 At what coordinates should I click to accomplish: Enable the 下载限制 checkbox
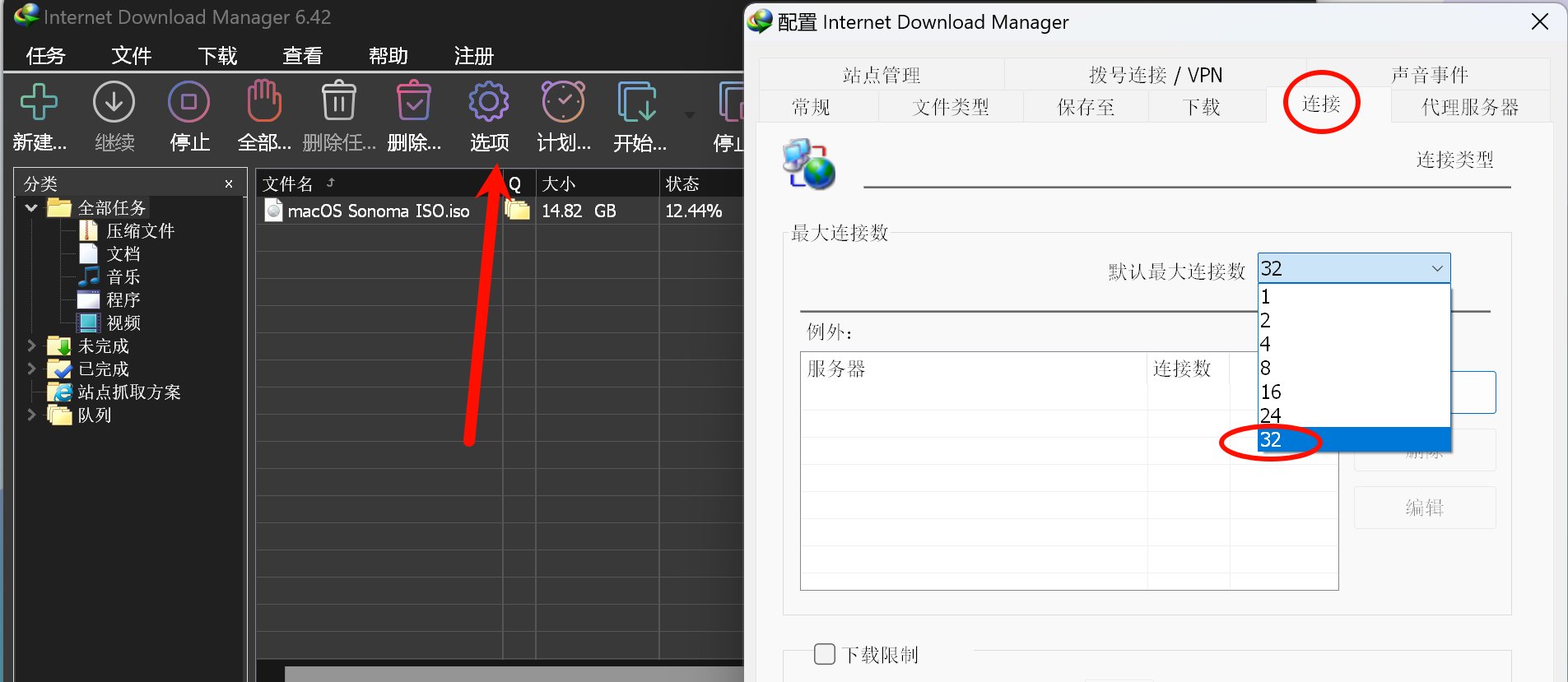point(824,654)
